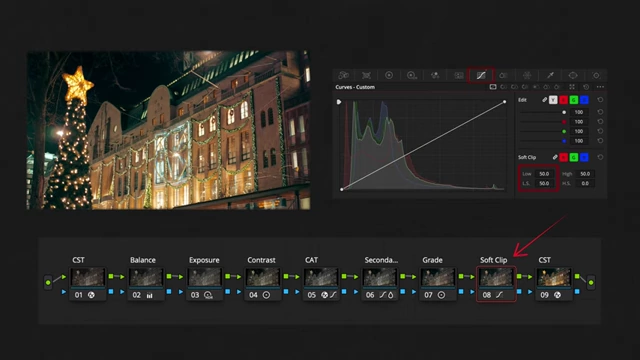This screenshot has width=640, height=360.
Task: Select the curve's top-right control point
Action: [505, 102]
